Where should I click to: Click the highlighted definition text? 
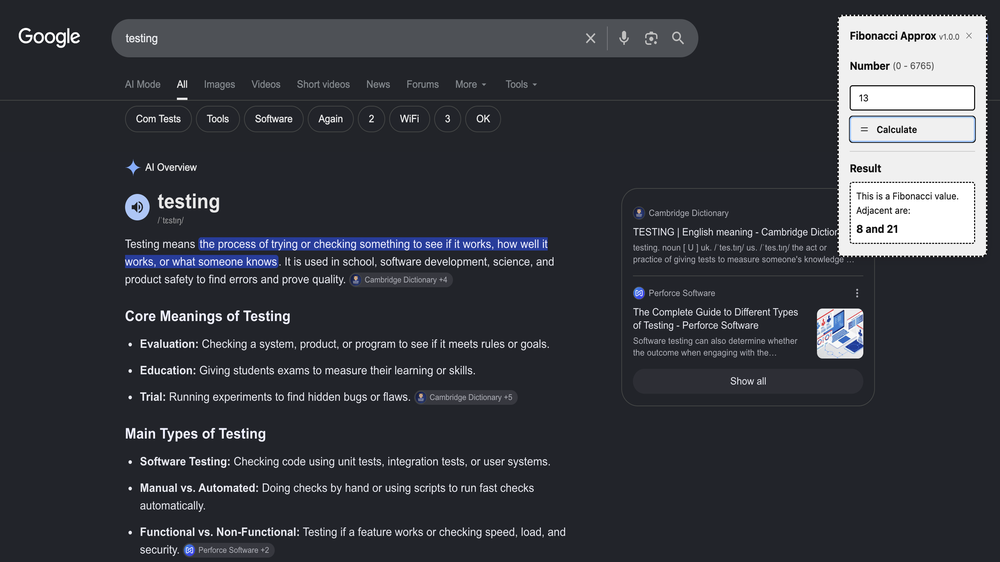point(336,253)
